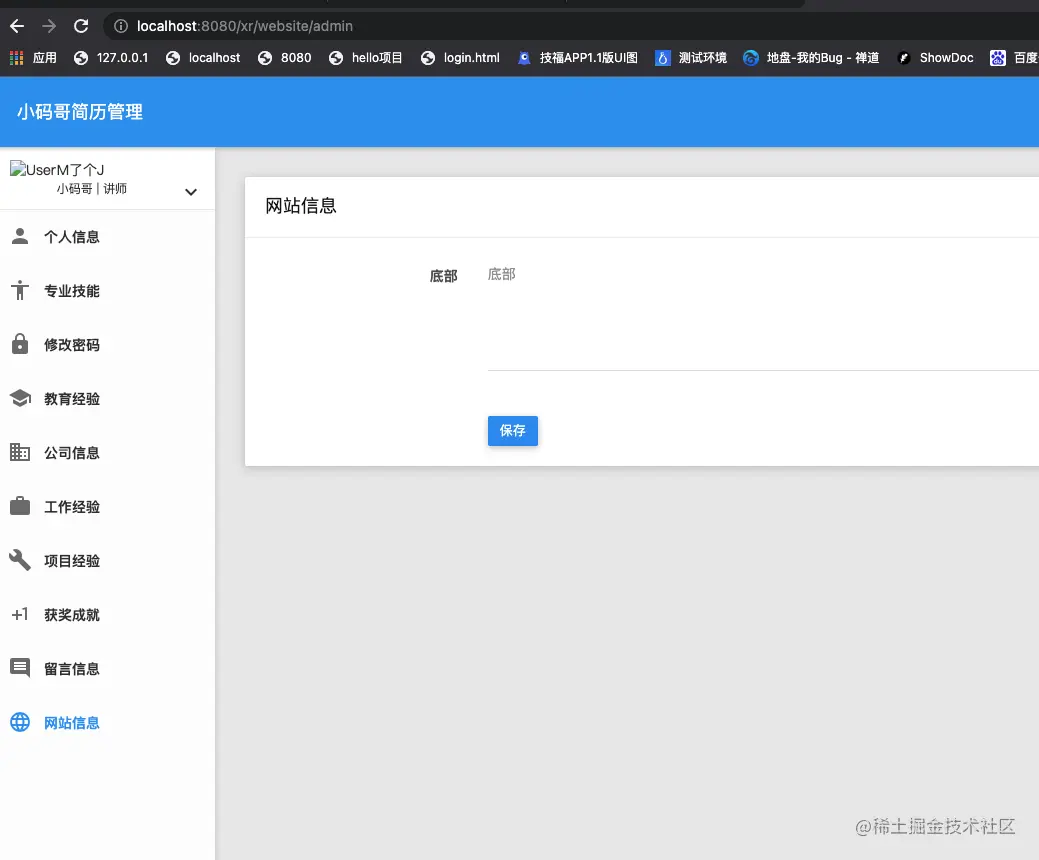Click the 保存 save button

(513, 431)
